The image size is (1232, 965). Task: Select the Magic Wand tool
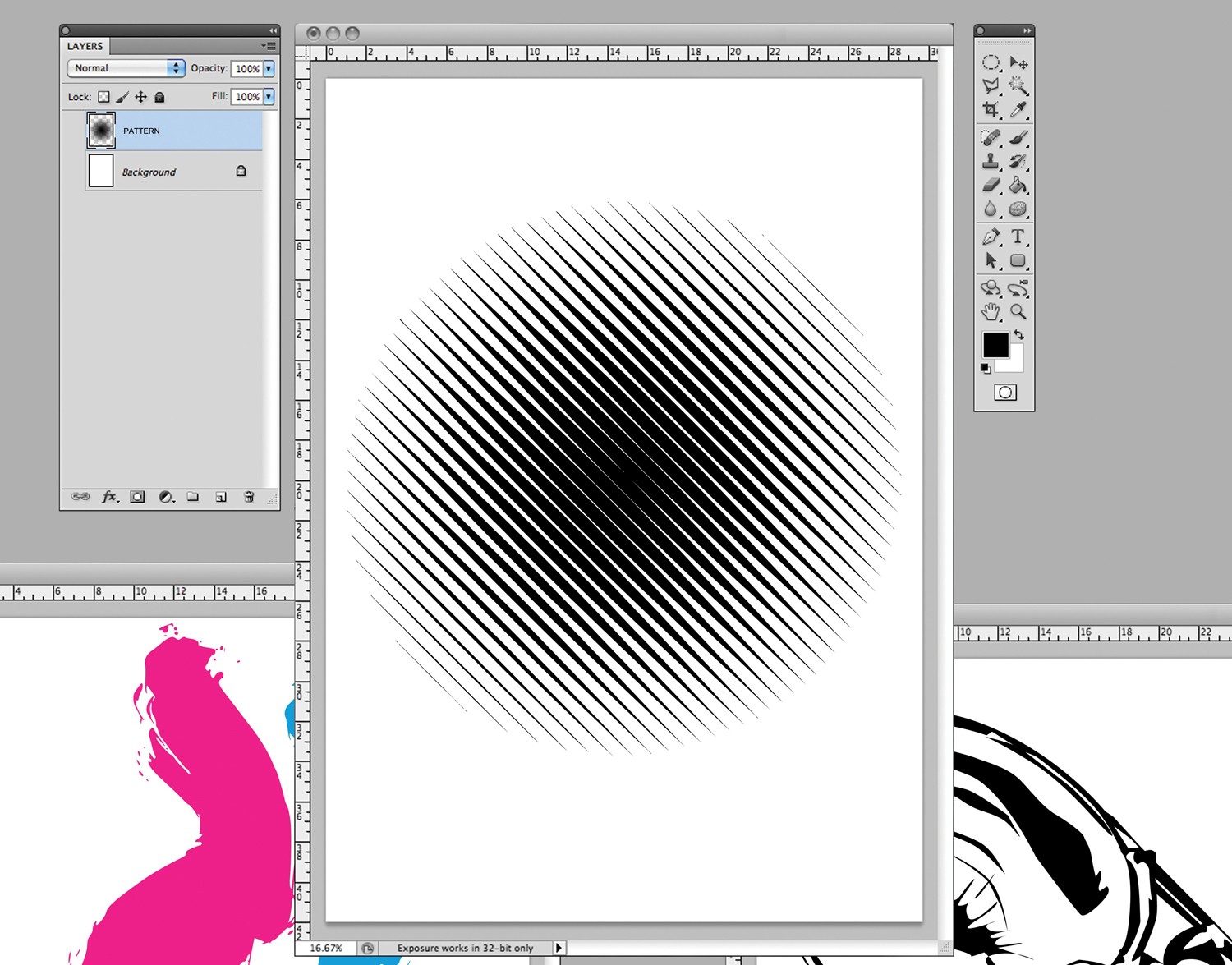1018,85
